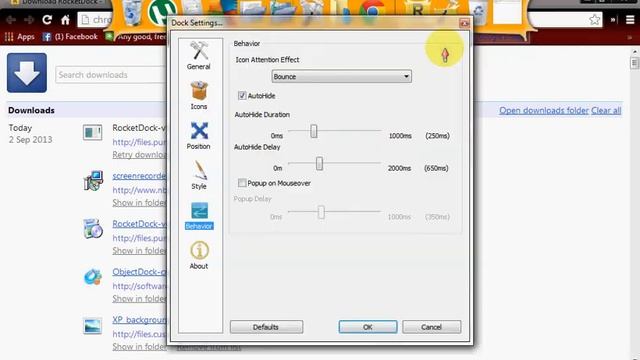The width and height of the screenshot is (640, 360).
Task: Open the ObjectDock download link
Action: pos(140,272)
